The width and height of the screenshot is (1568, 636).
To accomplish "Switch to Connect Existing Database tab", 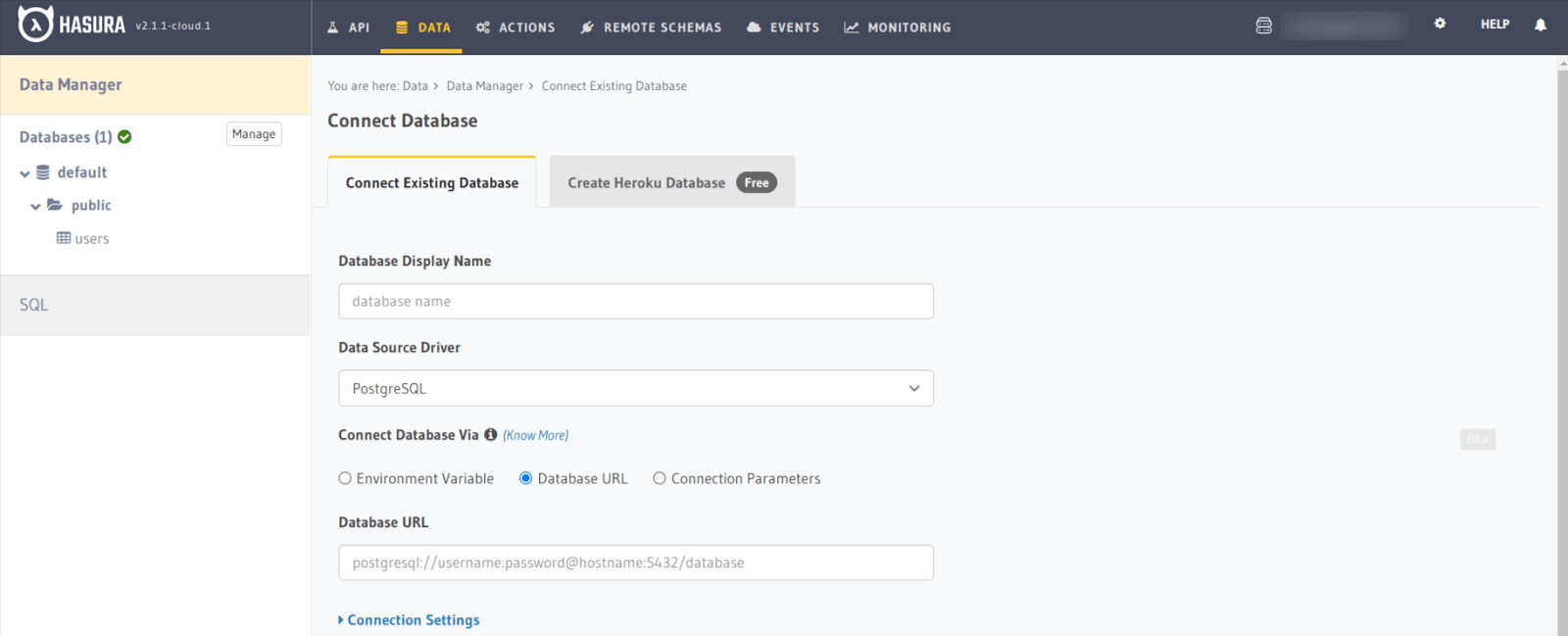I will click(432, 182).
